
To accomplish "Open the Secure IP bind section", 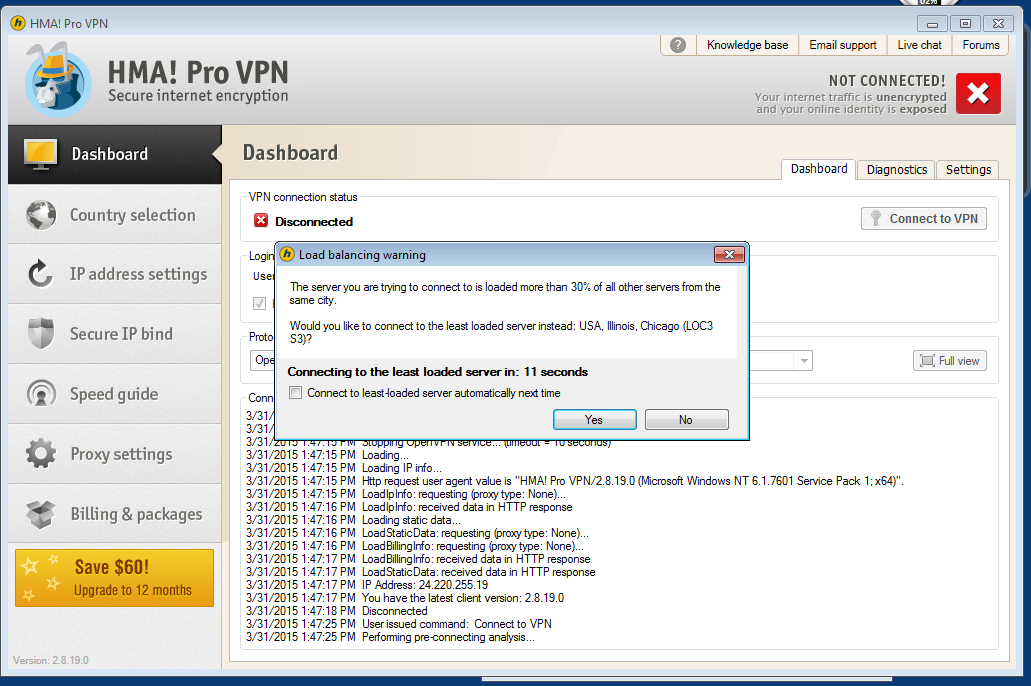I will coord(115,333).
